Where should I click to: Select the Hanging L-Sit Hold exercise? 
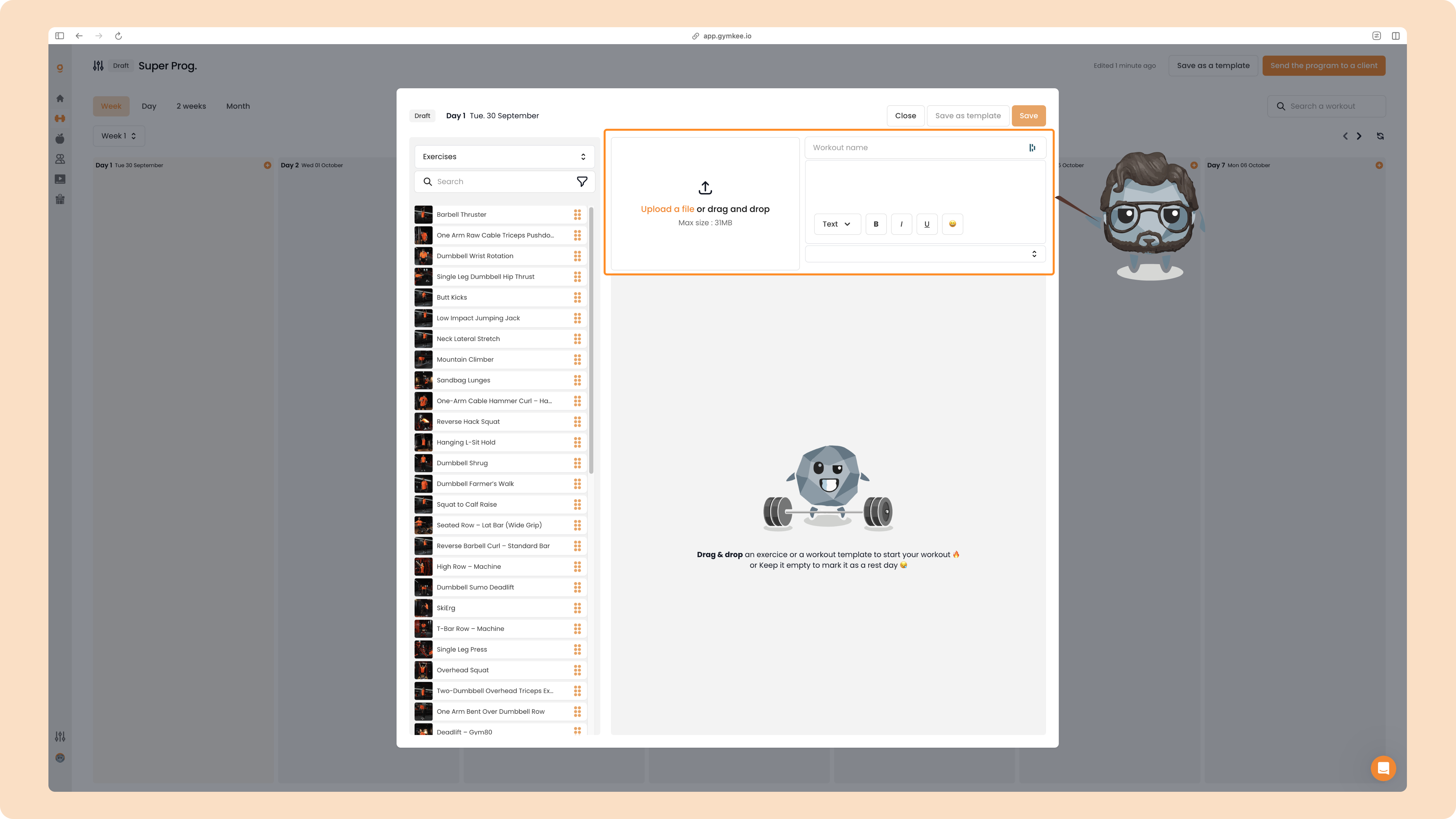click(500, 442)
